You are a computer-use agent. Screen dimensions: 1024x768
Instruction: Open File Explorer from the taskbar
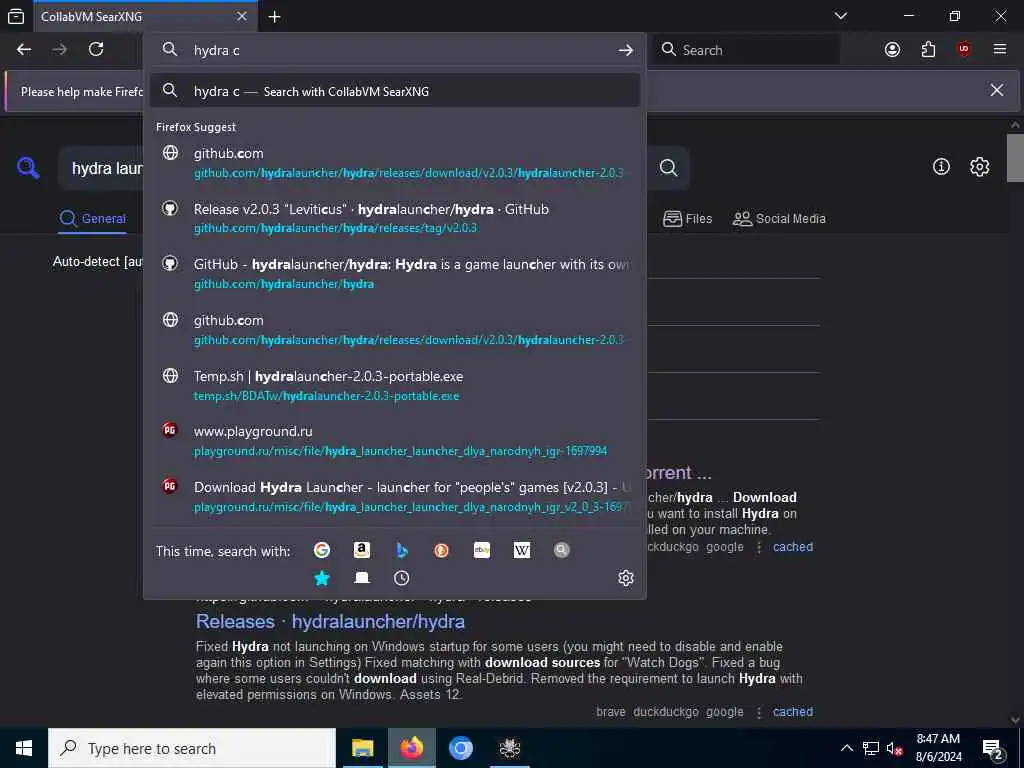click(x=362, y=748)
